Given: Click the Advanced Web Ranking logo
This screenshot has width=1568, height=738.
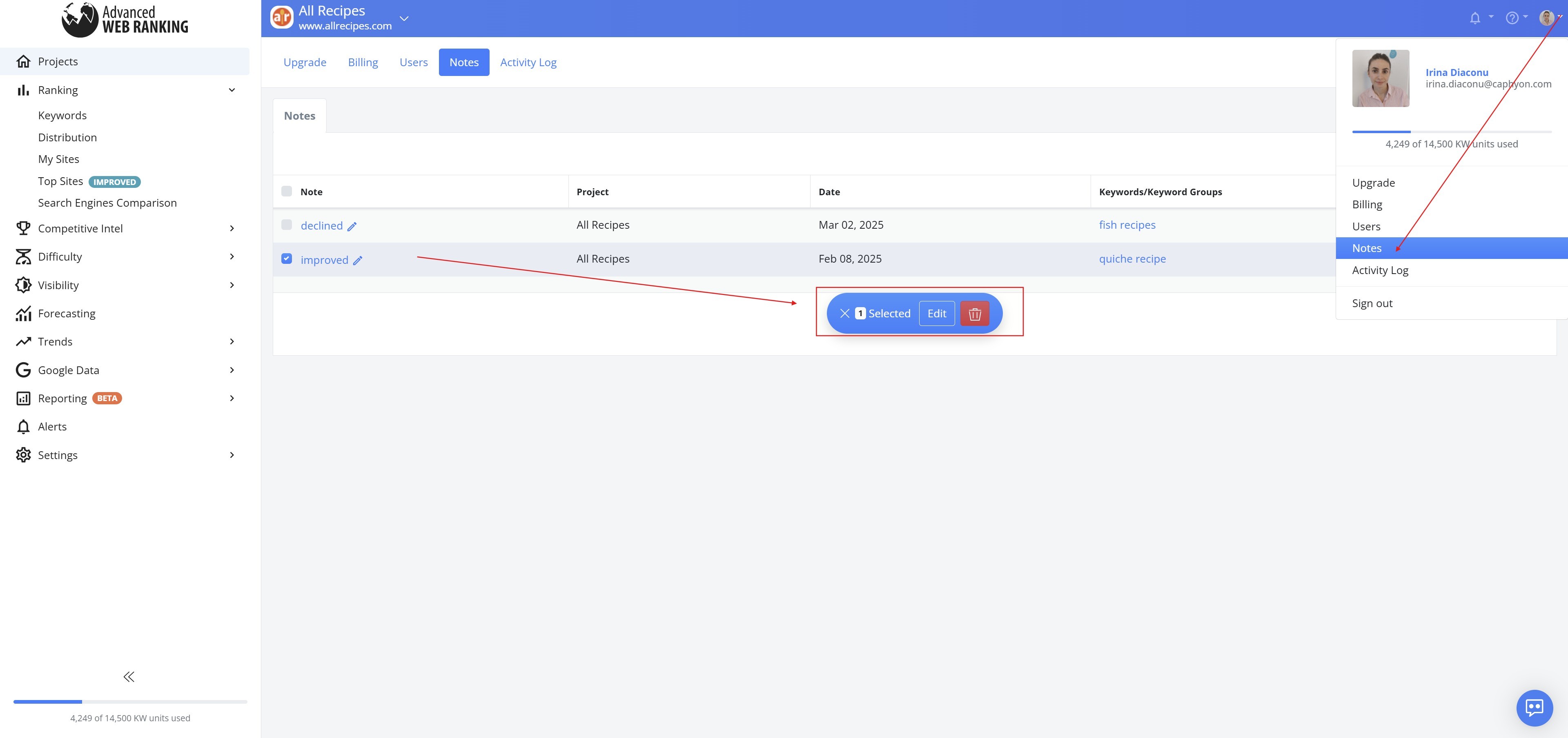Looking at the screenshot, I should [125, 20].
